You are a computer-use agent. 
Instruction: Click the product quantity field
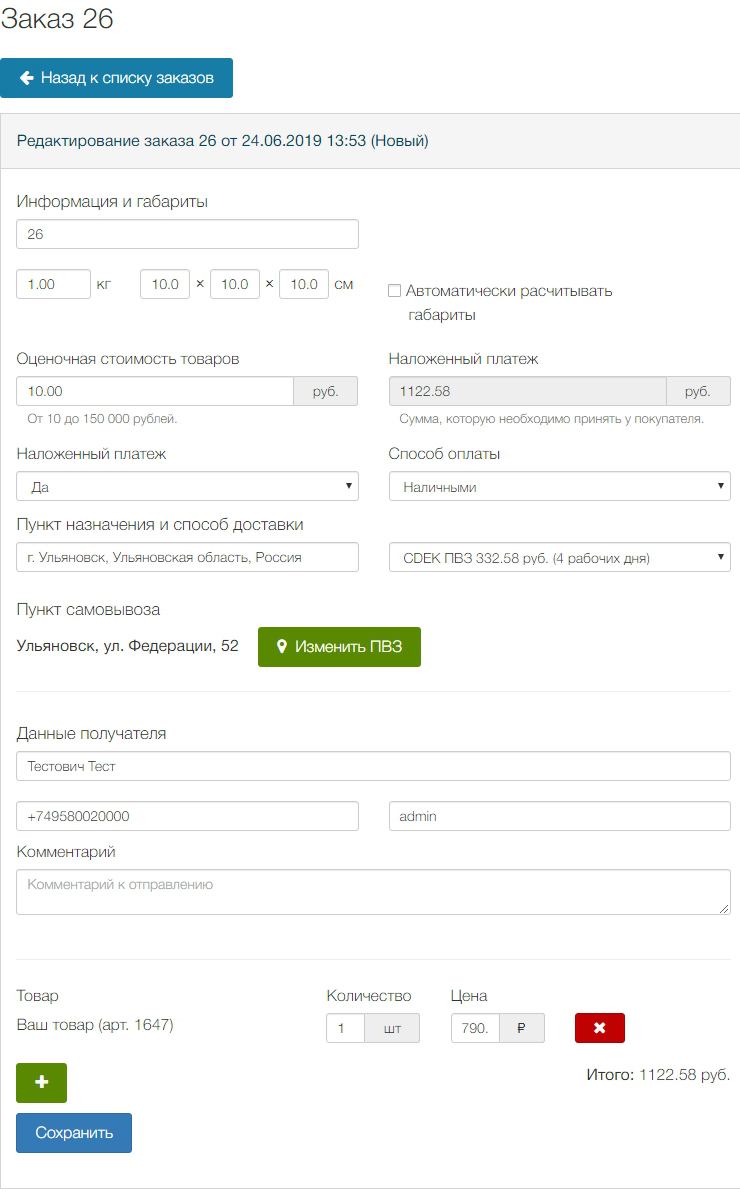coord(345,1028)
